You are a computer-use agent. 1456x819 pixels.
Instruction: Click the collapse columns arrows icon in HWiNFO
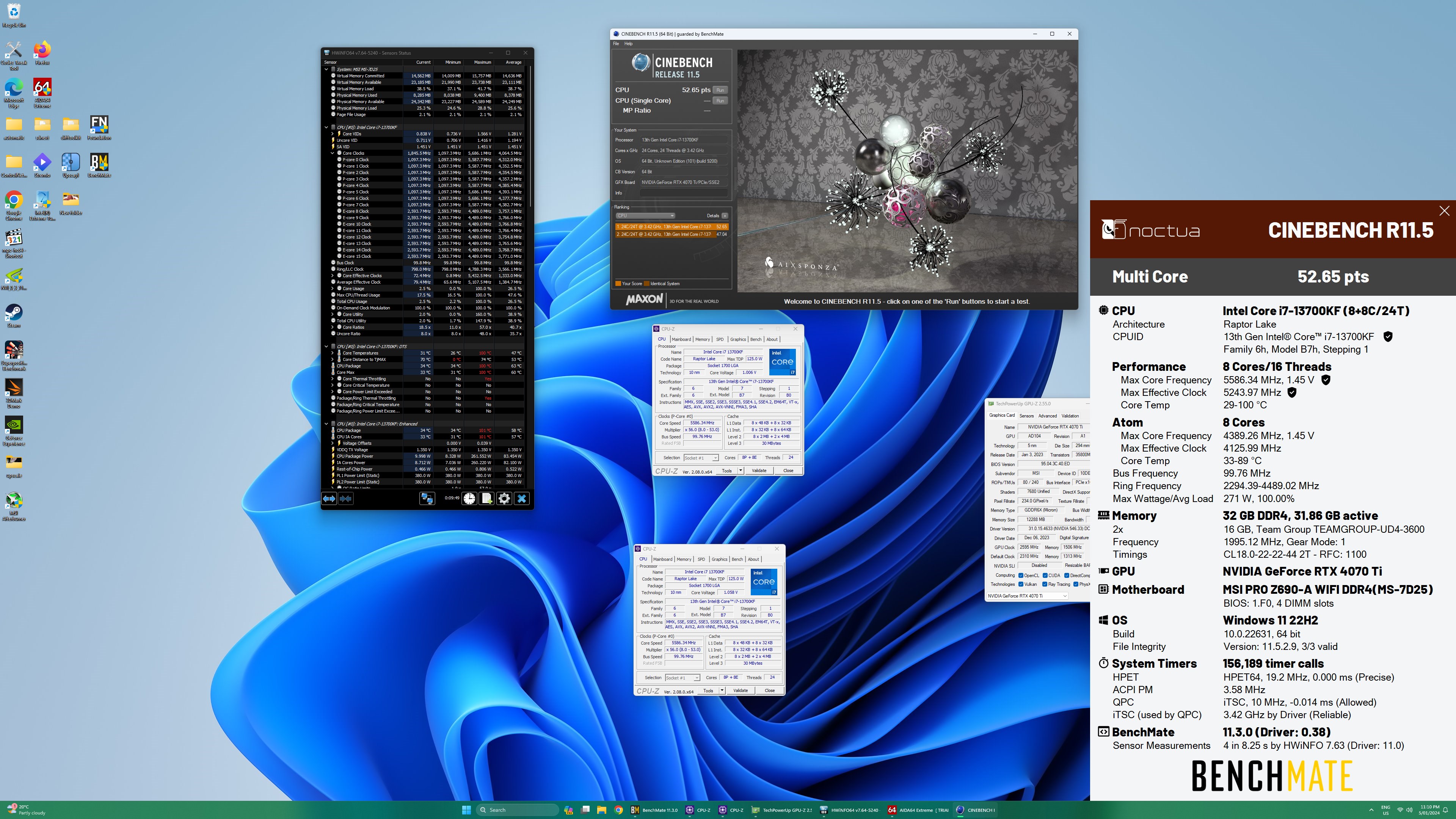click(x=346, y=499)
